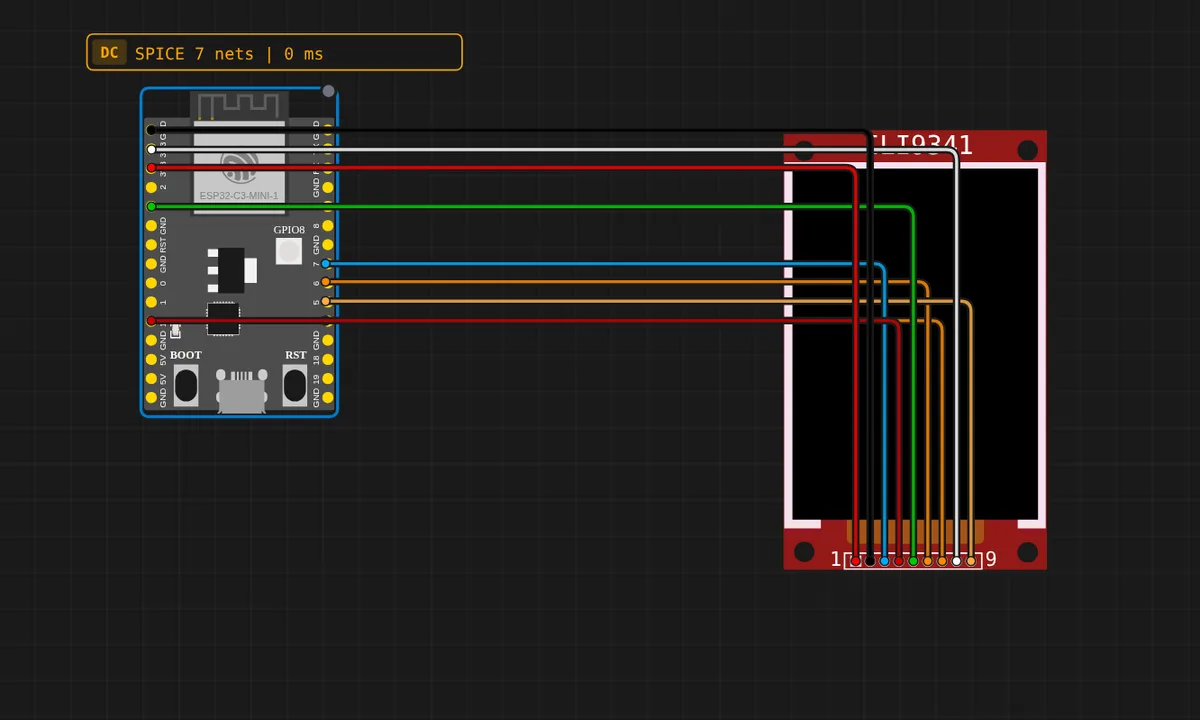Click the yellow pin labeled 2 on the ESP32
Viewport: 1200px width, 720px height.
point(151,187)
